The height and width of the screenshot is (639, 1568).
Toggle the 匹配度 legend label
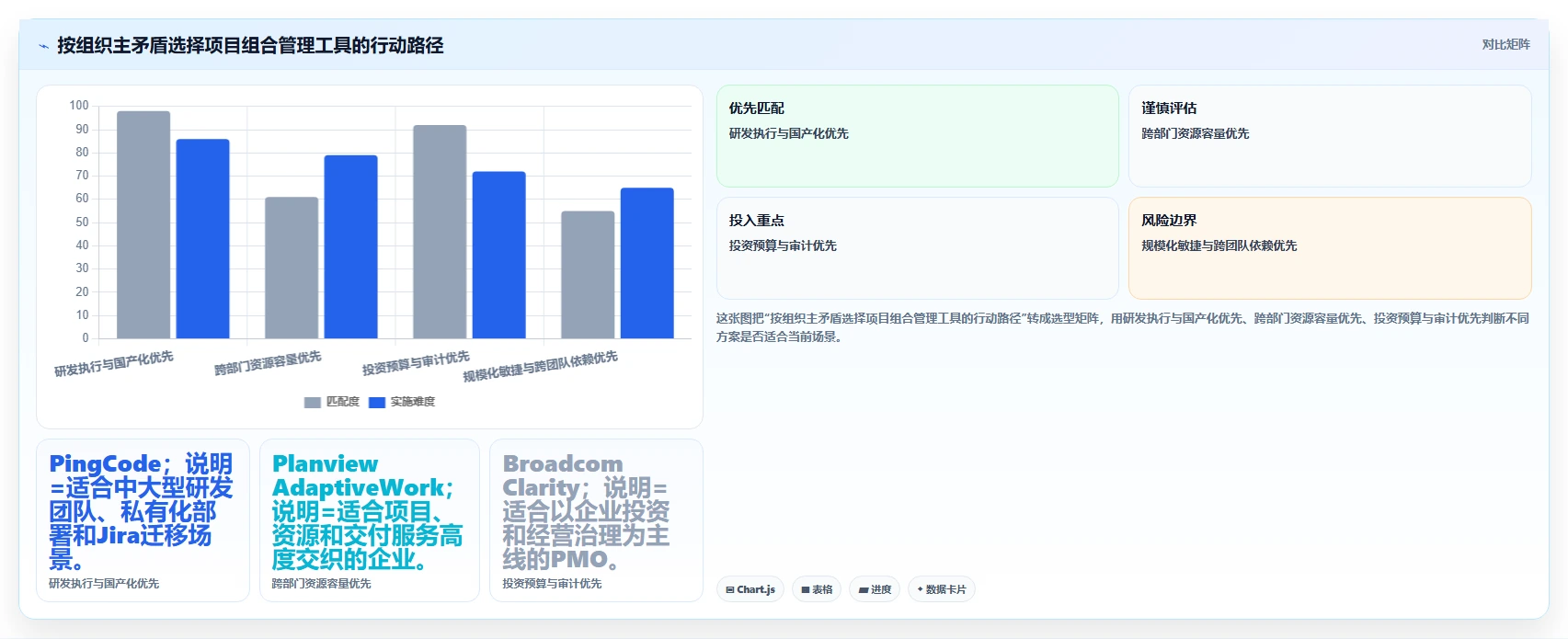[x=343, y=402]
